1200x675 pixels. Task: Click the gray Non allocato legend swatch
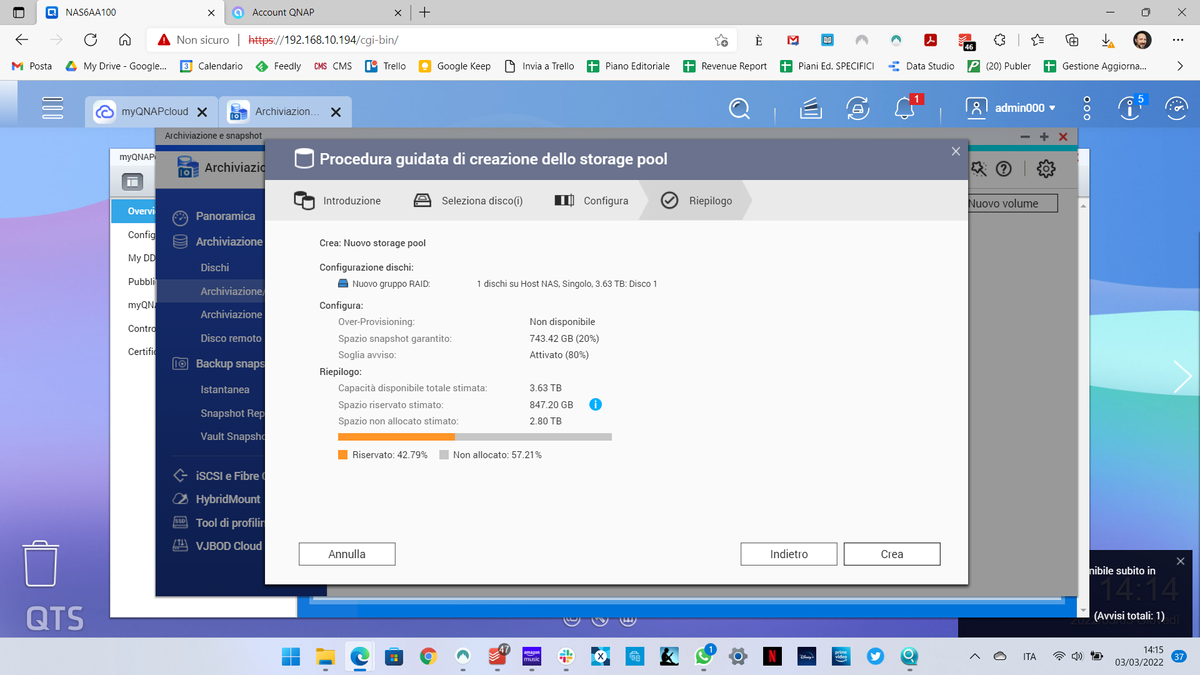444,455
